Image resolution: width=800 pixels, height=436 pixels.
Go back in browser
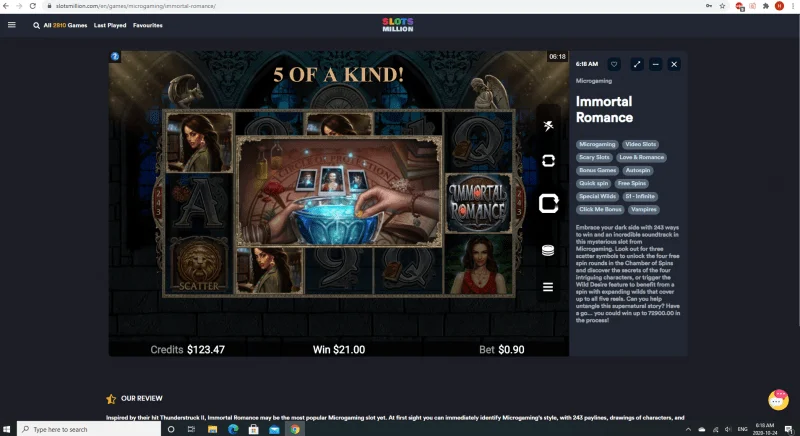pos(6,6)
